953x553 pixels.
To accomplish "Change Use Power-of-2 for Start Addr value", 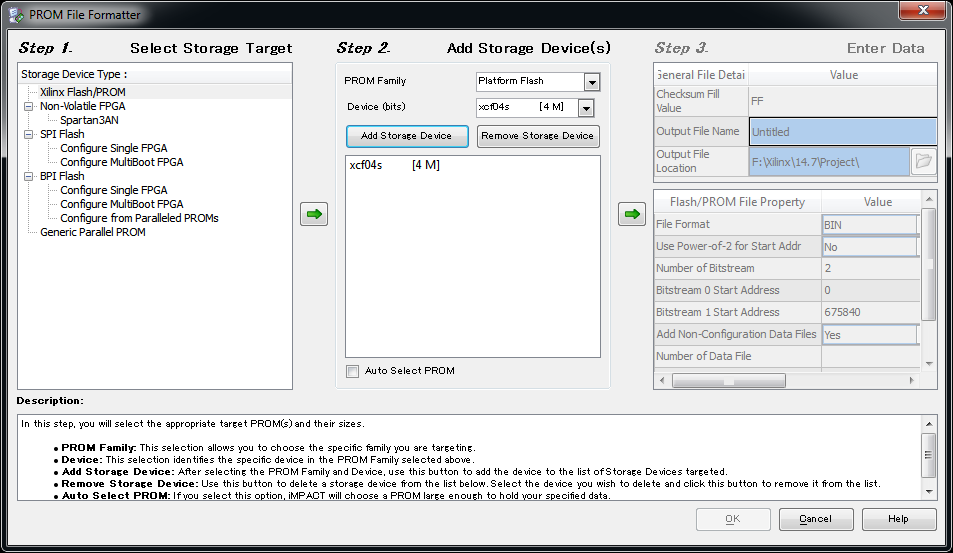I will click(870, 247).
